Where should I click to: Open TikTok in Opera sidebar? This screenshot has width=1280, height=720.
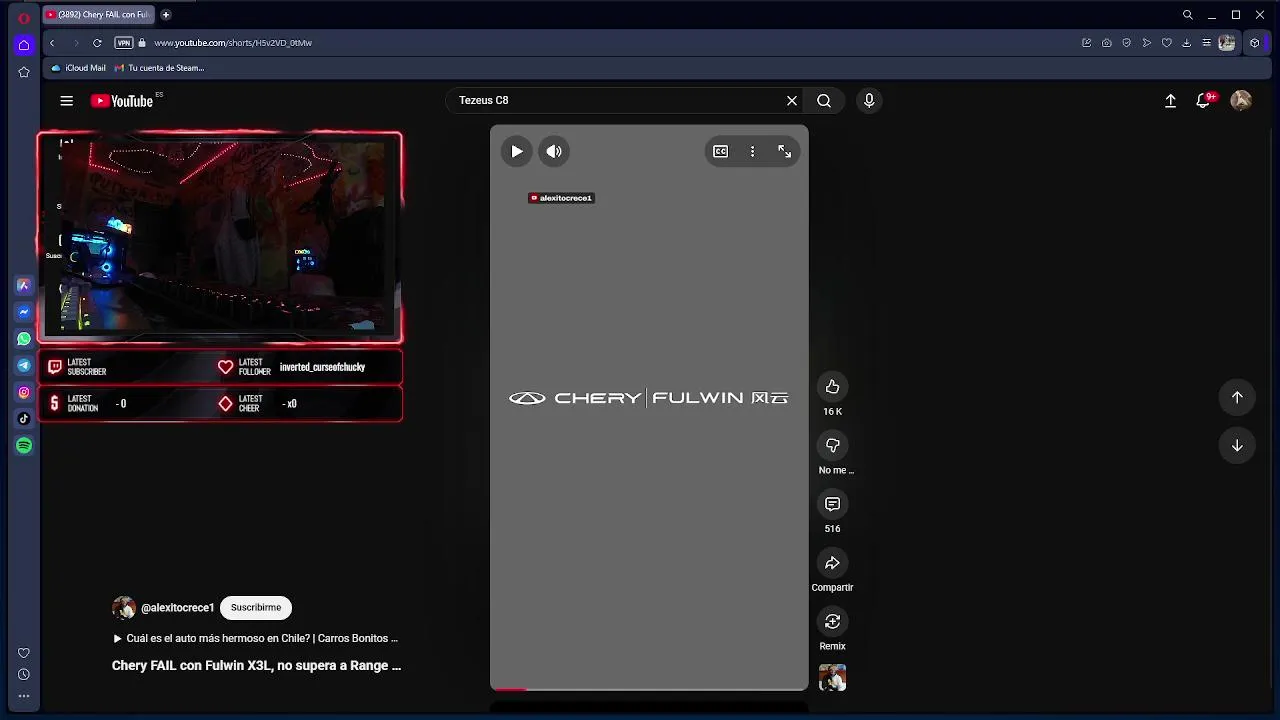tap(24, 419)
